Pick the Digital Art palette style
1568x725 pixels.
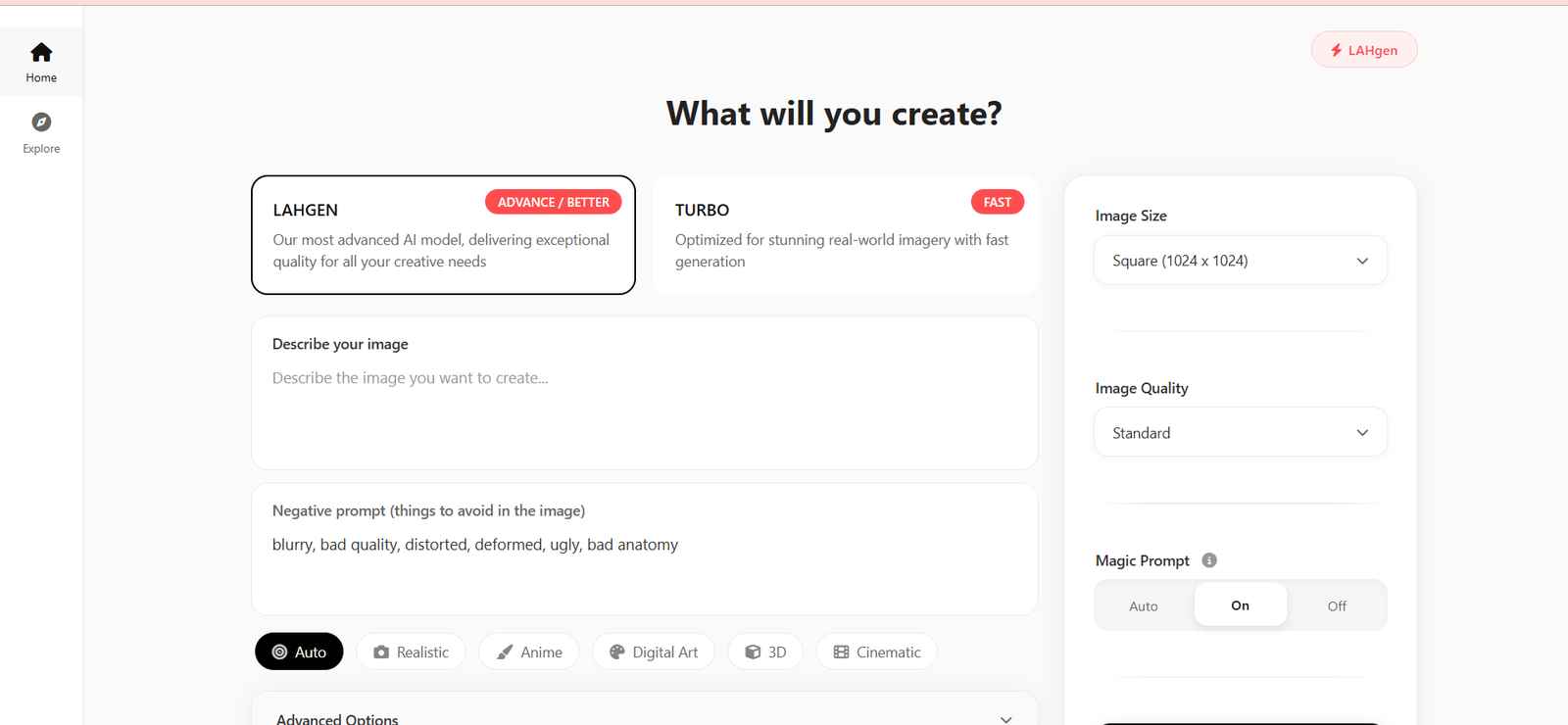pos(654,652)
